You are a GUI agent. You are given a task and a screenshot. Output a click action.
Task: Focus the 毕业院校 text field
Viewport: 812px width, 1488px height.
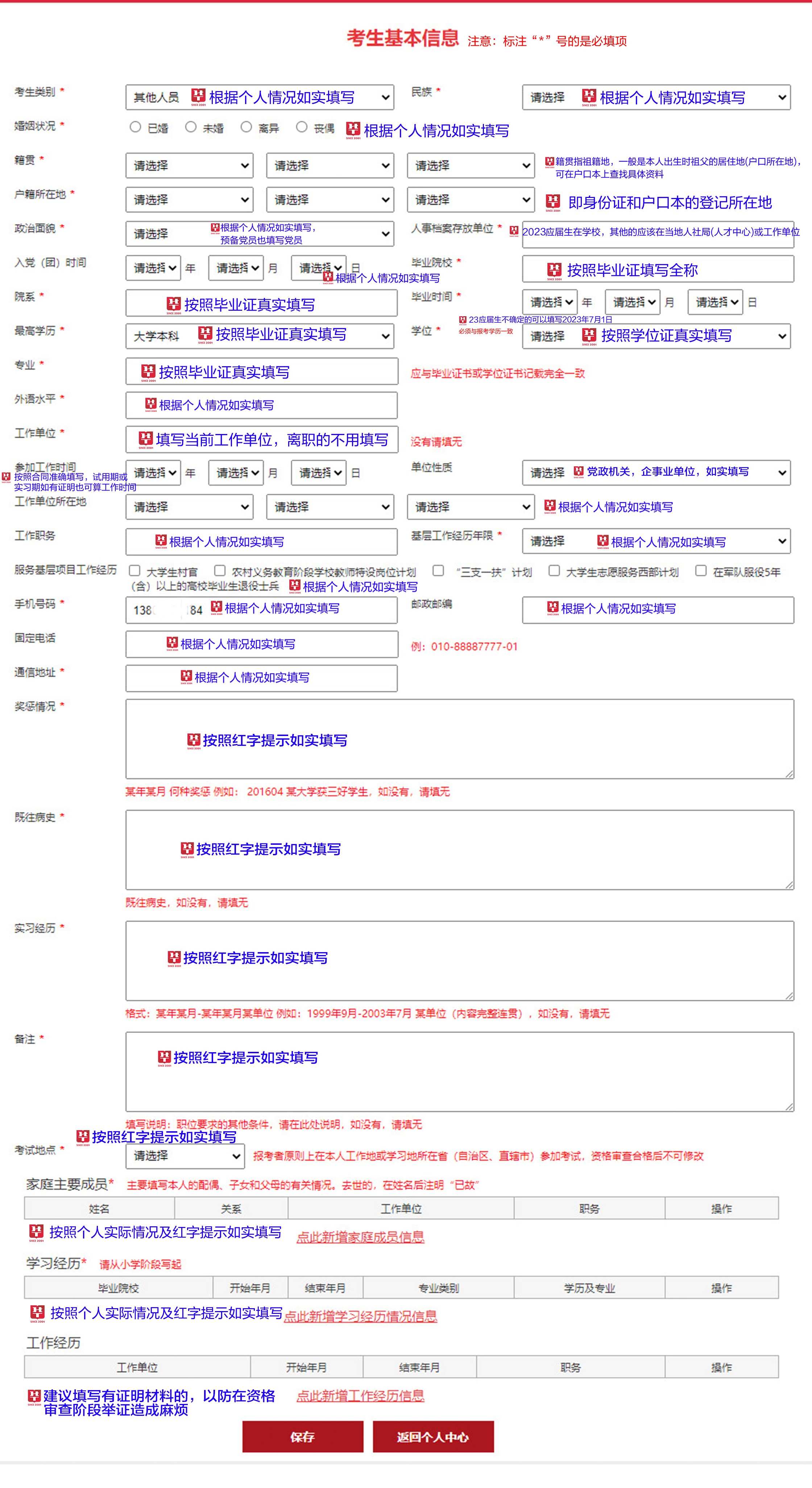[x=658, y=269]
